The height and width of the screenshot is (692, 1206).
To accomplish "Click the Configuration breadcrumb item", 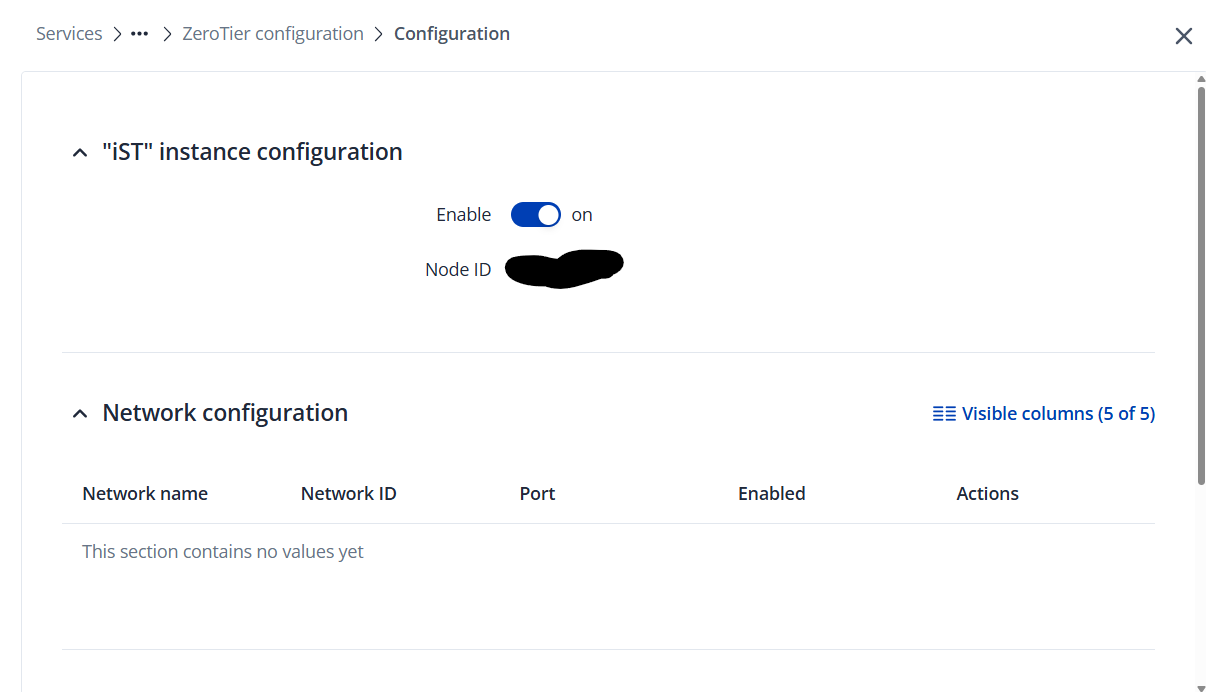I will [x=452, y=34].
